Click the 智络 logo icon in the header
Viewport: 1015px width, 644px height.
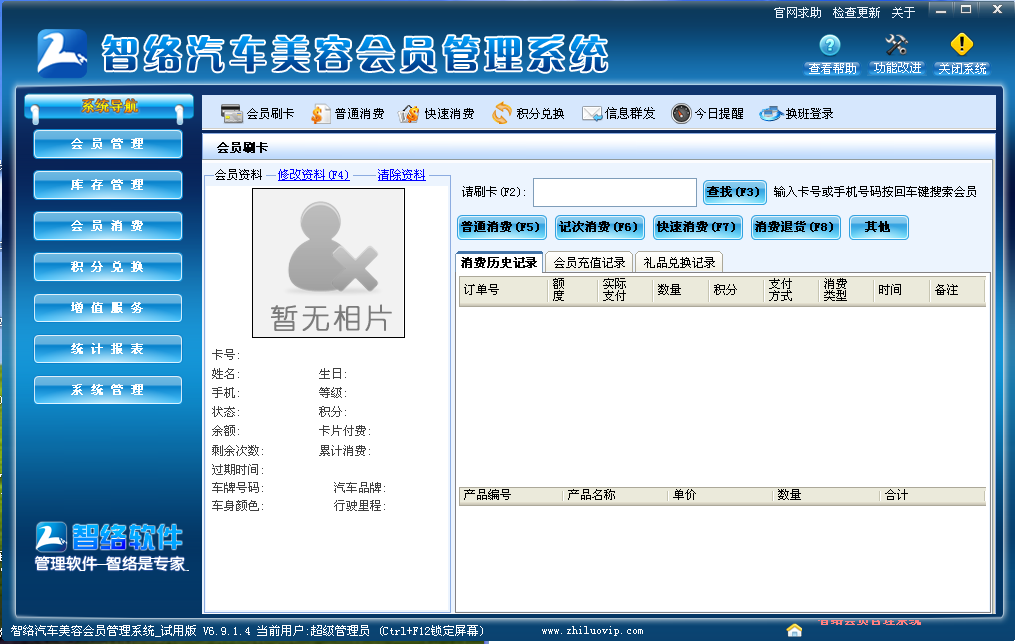pyautogui.click(x=62, y=53)
